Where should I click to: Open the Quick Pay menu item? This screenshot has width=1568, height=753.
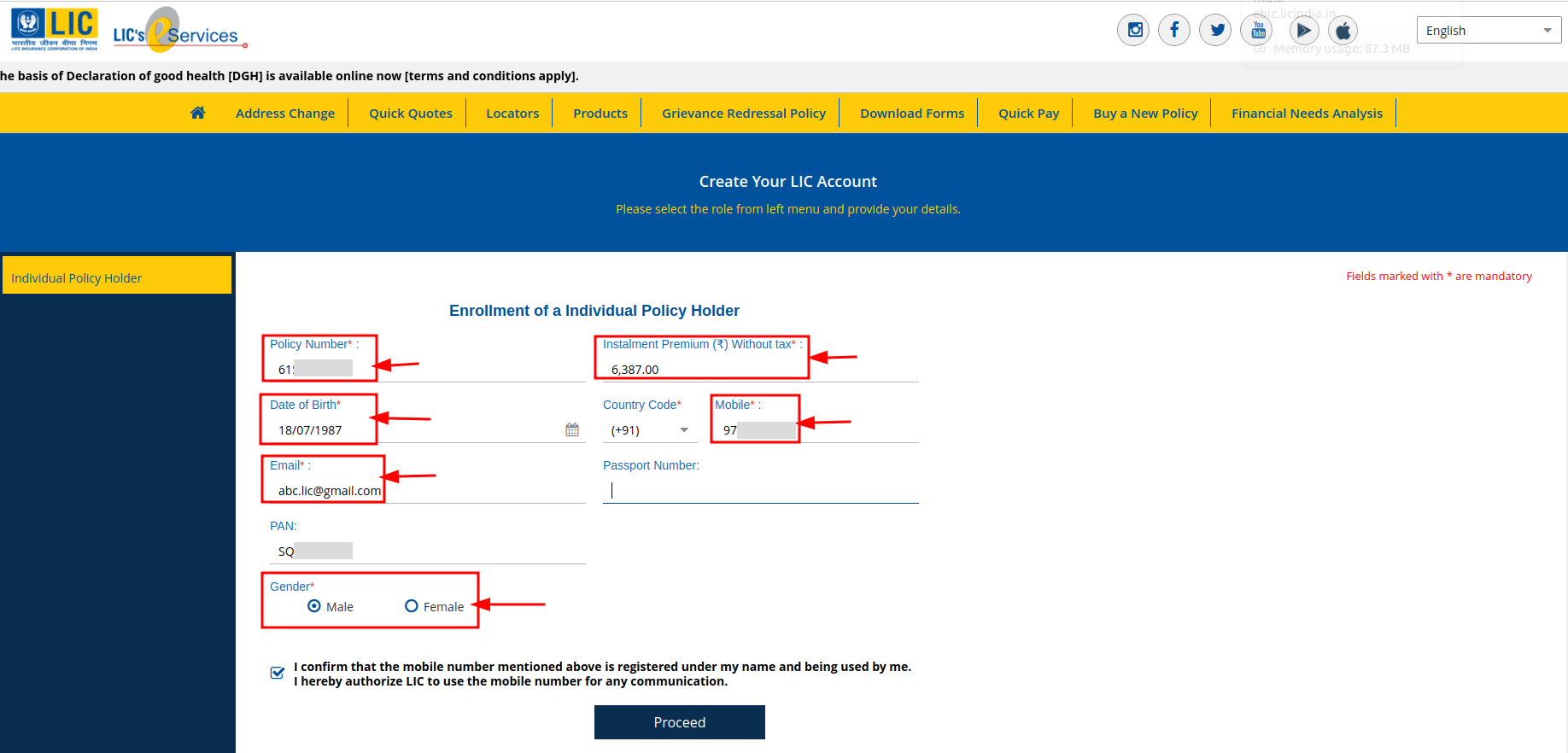click(1029, 113)
